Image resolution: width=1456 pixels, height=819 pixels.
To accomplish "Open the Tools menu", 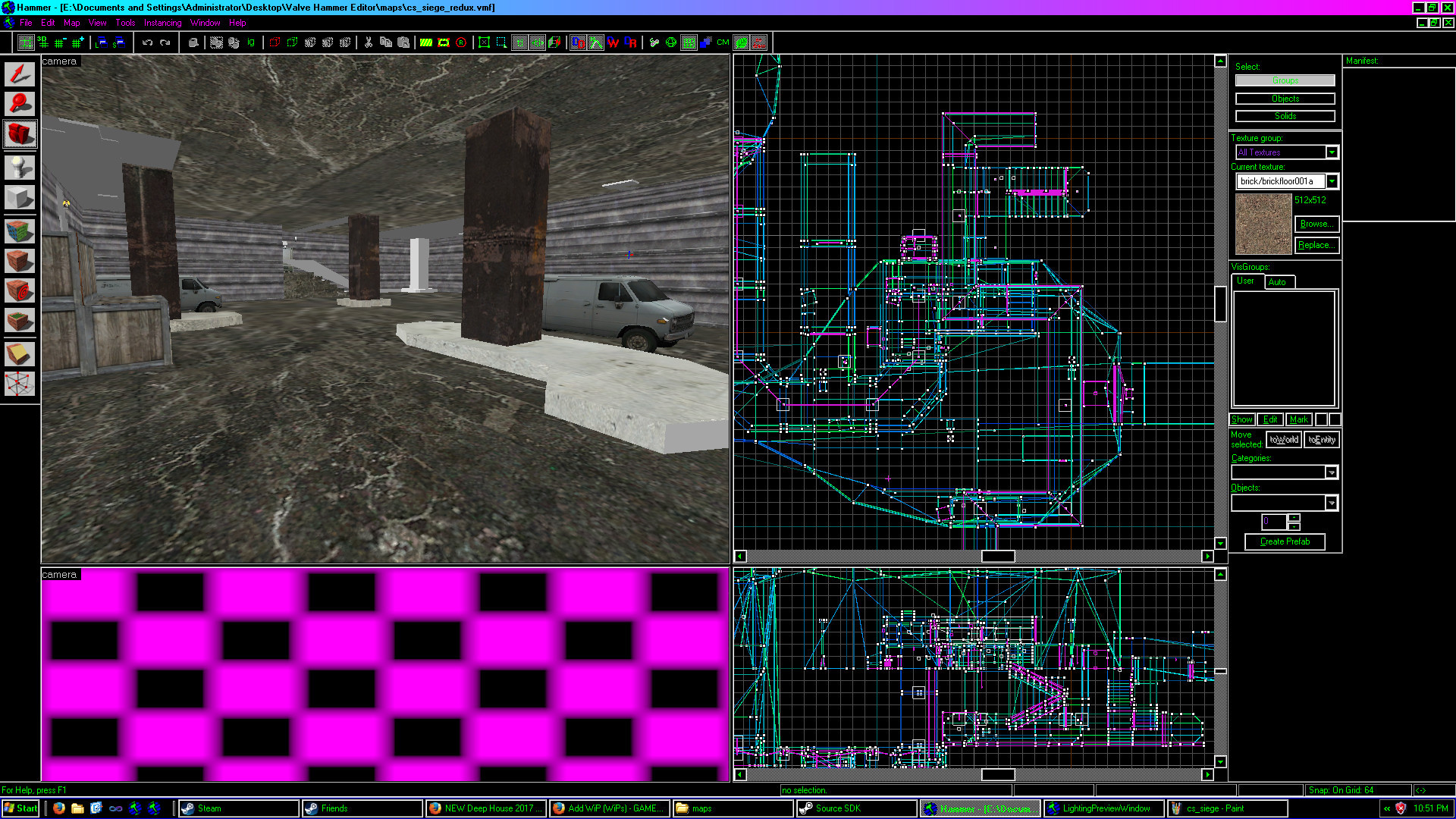I will point(125,23).
